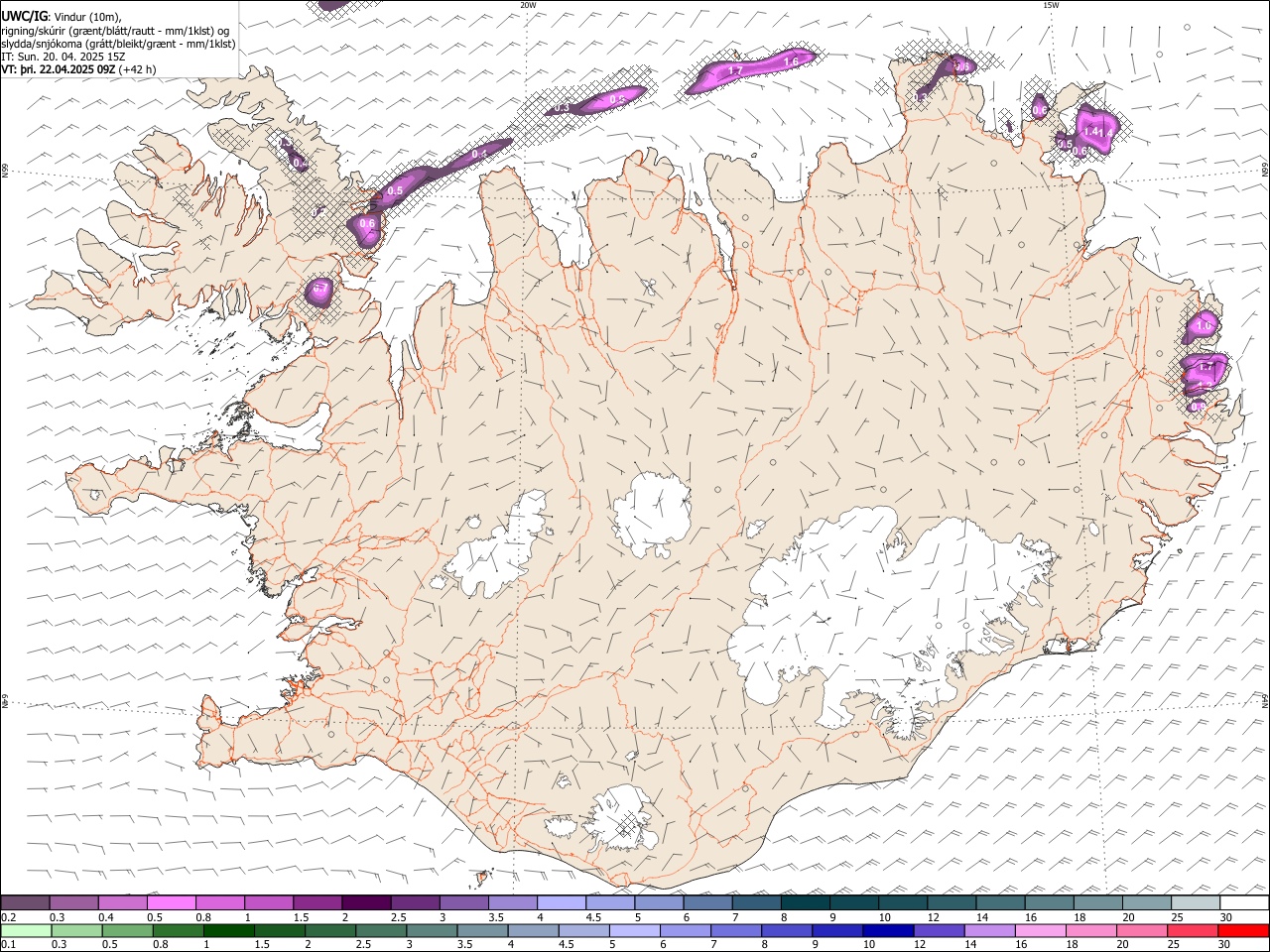Click lower red-pink swatch between 25 and 30
Screen dimensions: 1270x952
(1191, 930)
